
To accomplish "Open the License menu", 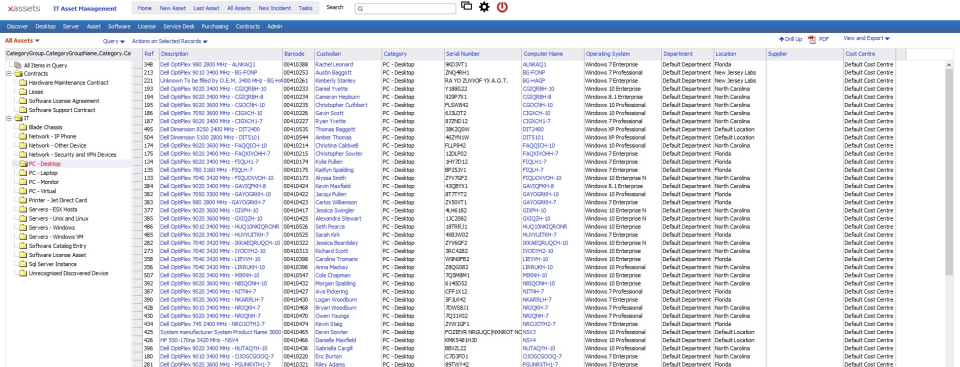I will pos(147,26).
